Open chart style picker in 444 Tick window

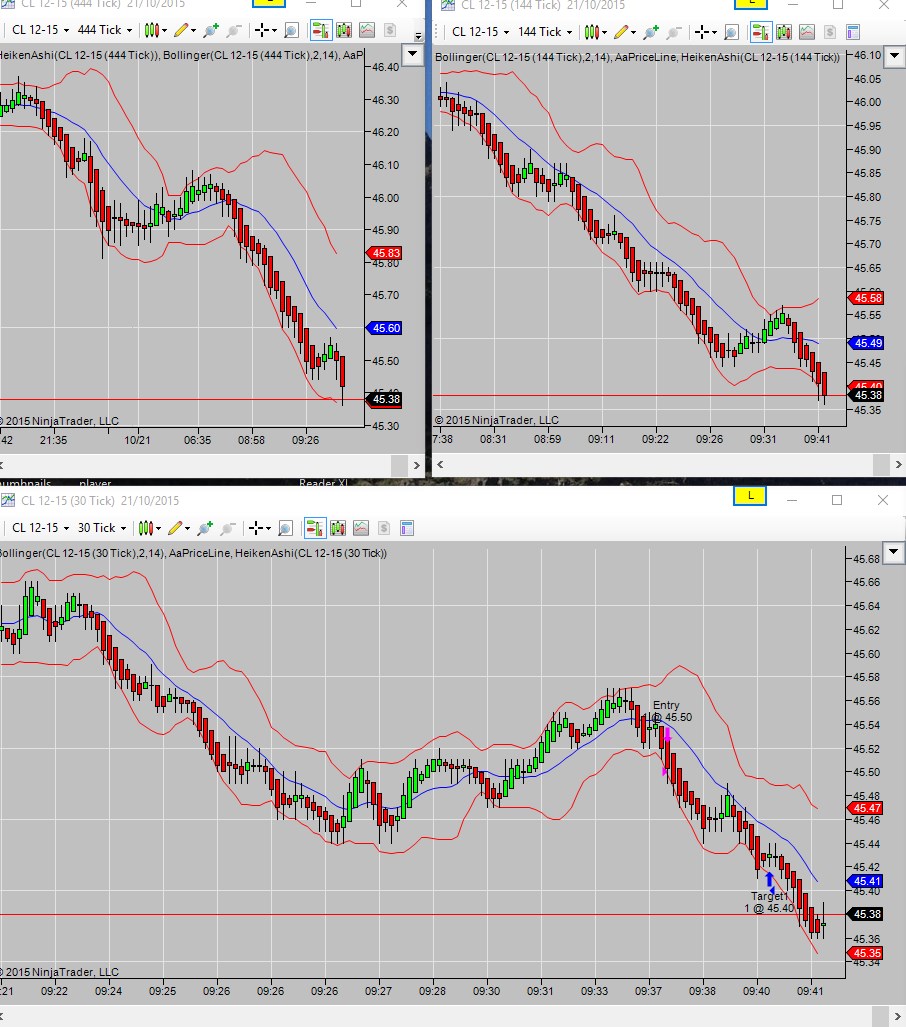point(155,30)
